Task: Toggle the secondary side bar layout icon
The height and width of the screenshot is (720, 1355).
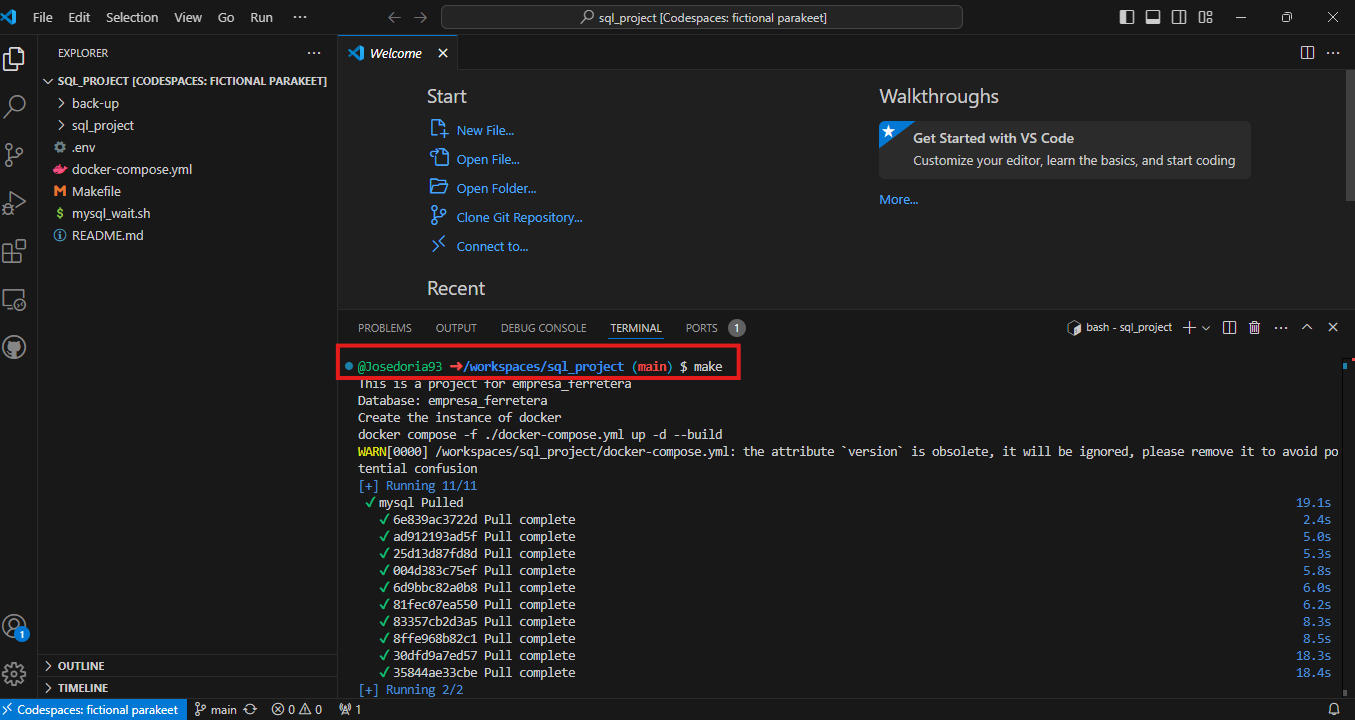Action: point(1179,17)
